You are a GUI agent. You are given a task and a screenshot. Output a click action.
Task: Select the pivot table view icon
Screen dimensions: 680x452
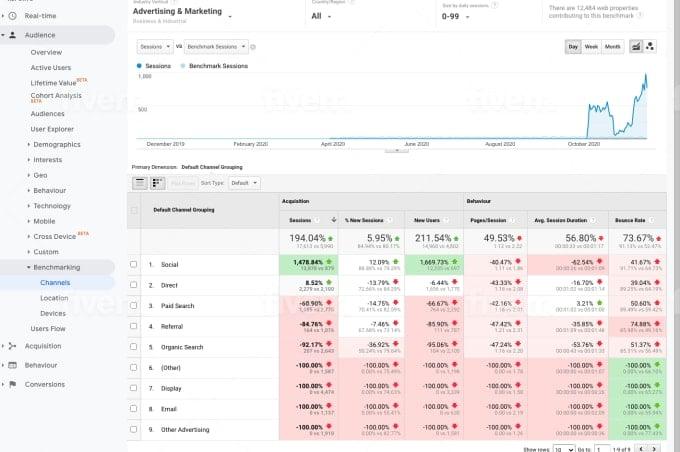[157, 183]
